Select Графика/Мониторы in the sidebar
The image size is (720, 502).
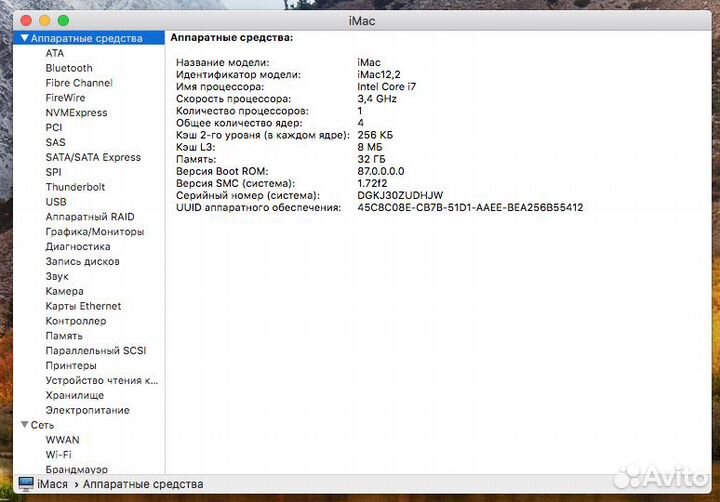tap(95, 231)
